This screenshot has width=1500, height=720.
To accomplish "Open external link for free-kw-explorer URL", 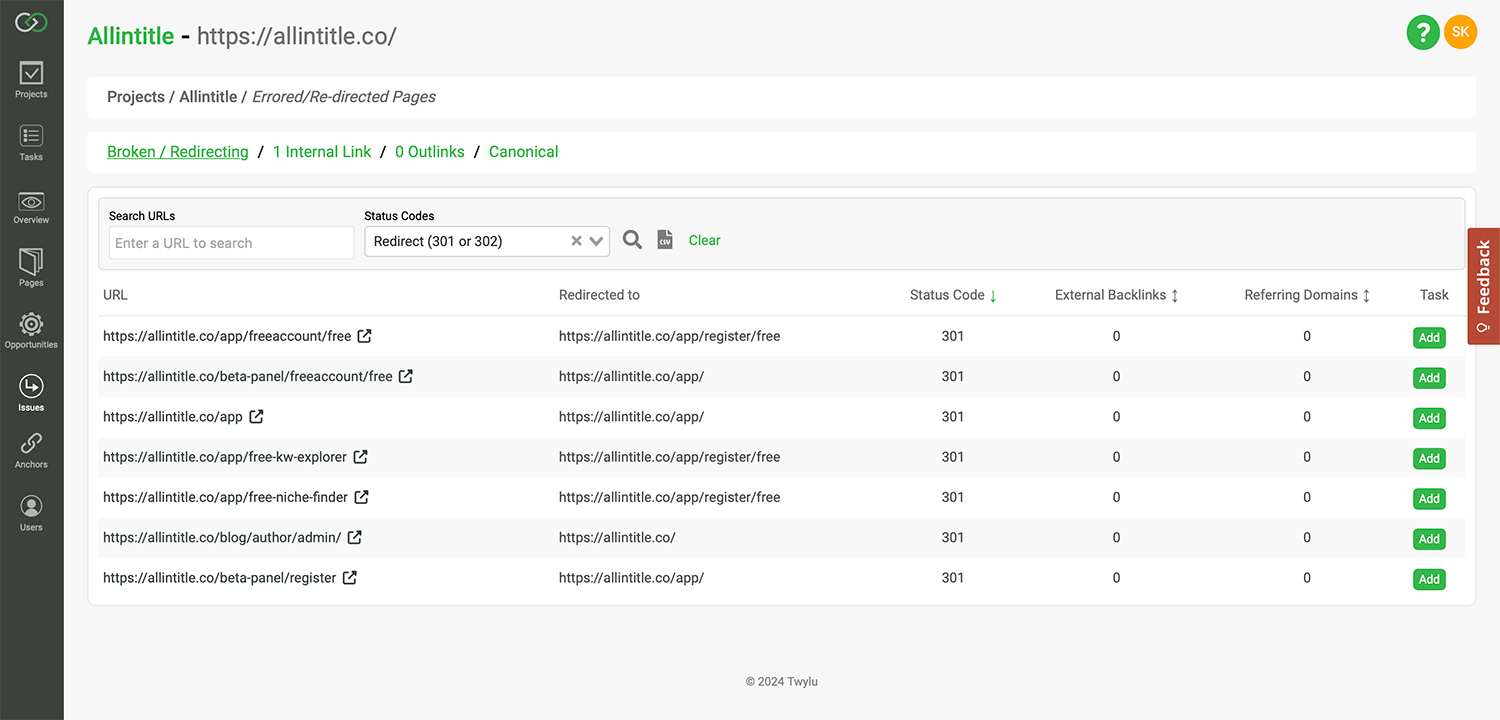I will coord(361,456).
